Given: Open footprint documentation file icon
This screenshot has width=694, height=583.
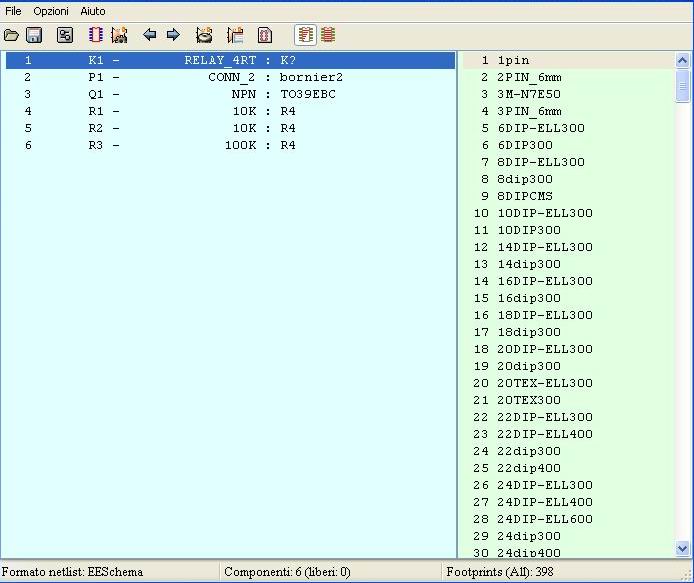Looking at the screenshot, I should [x=265, y=35].
